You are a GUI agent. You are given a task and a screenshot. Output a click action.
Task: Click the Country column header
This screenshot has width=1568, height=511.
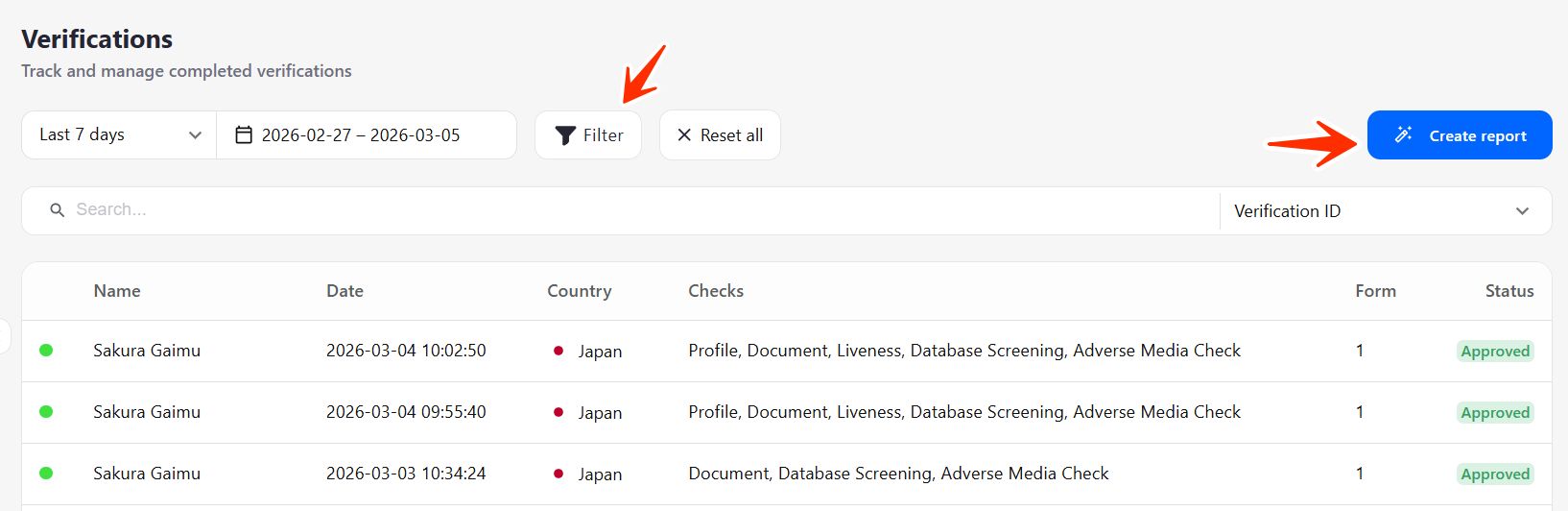(579, 291)
